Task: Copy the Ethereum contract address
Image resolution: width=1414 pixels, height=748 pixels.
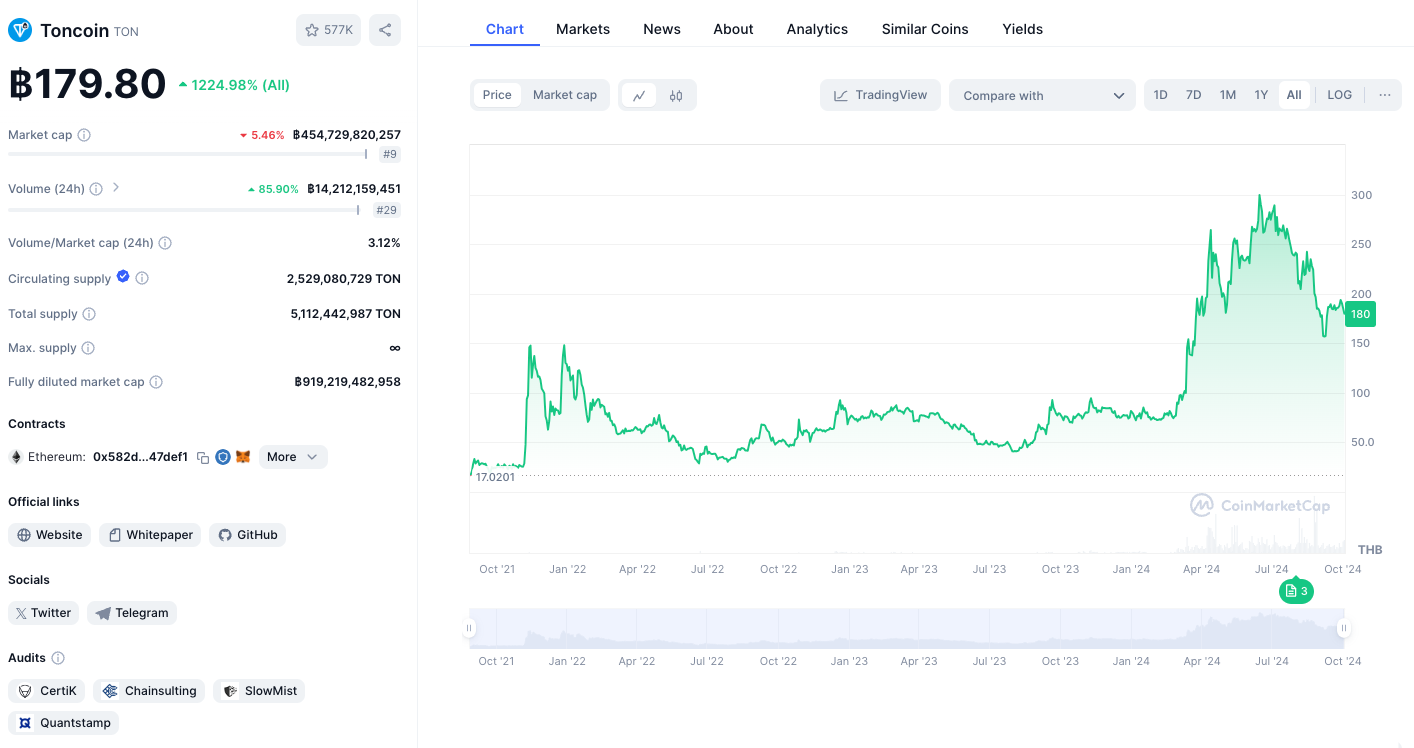Action: click(203, 457)
